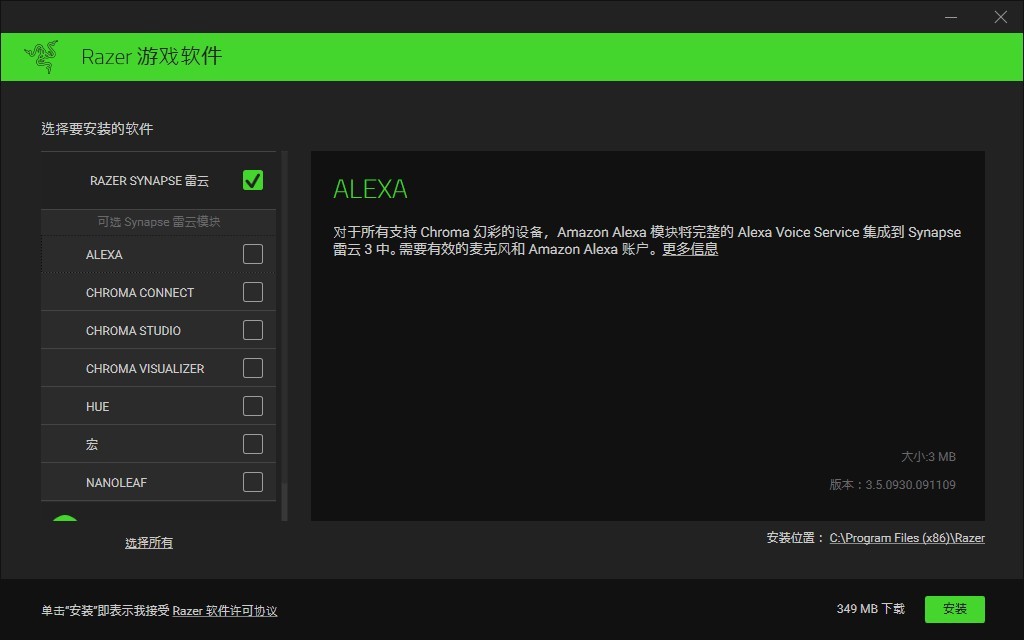Select the HUE row in the module list

[x=130, y=406]
